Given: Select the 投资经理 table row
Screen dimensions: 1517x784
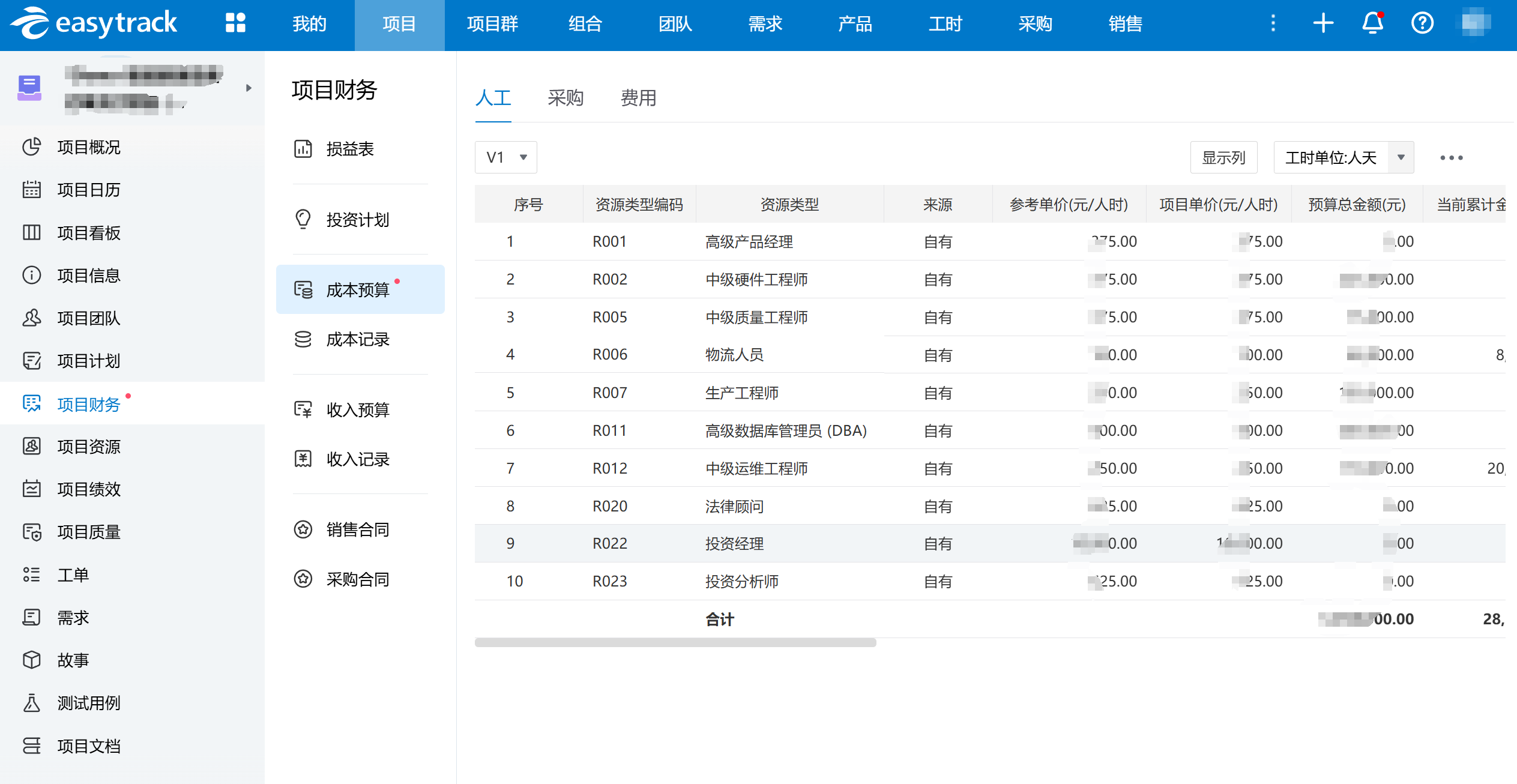Looking at the screenshot, I should [x=990, y=543].
